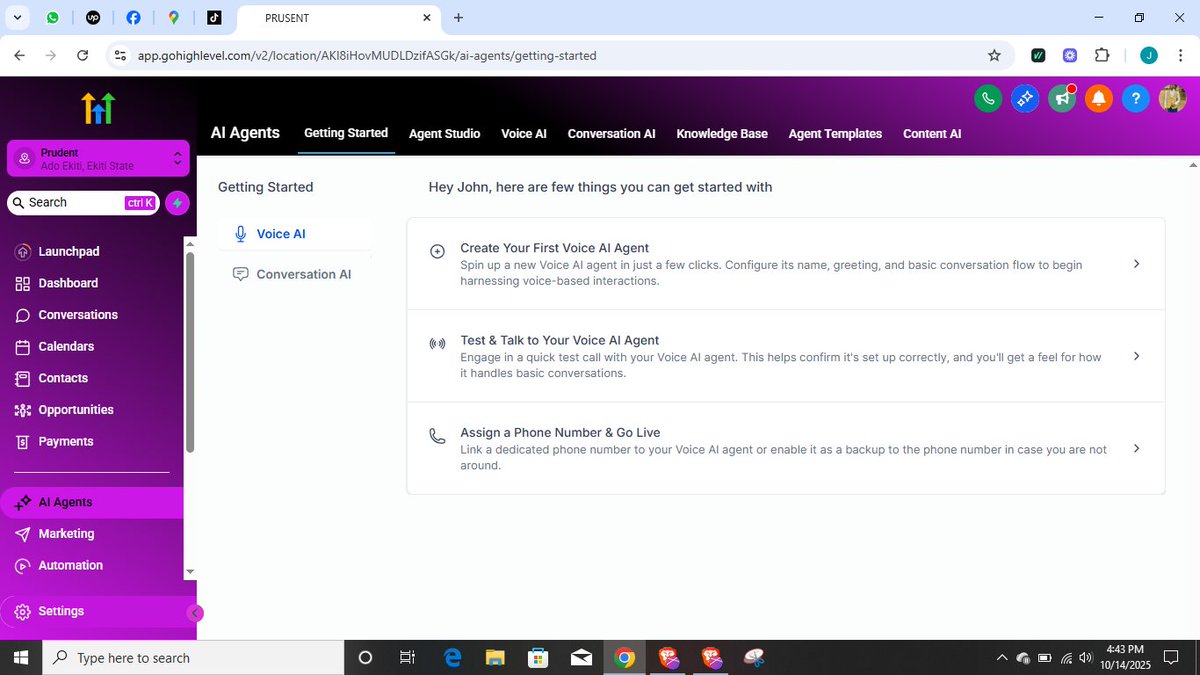Select the Getting Started tab

346,133
